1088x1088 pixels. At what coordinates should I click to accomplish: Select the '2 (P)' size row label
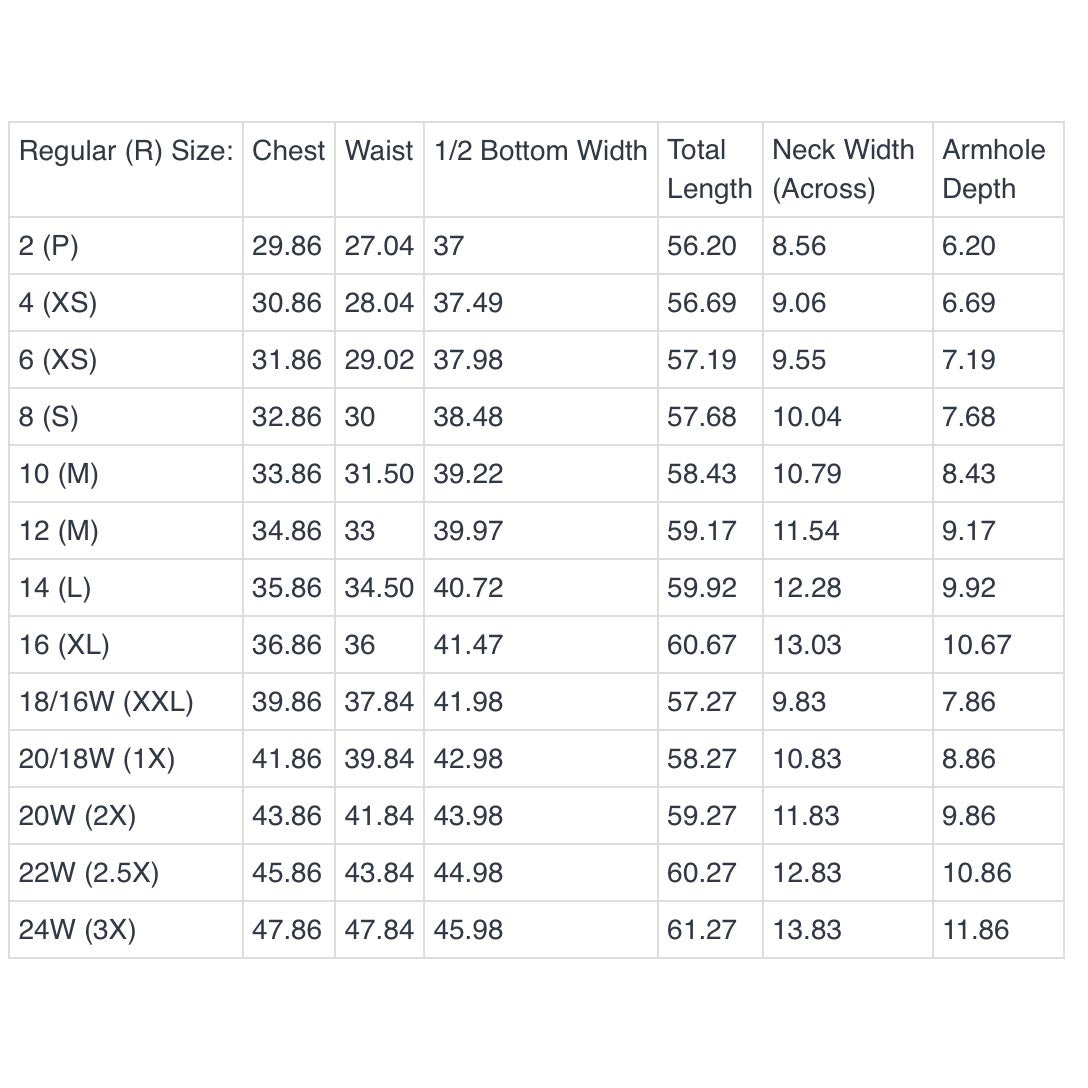coord(49,246)
